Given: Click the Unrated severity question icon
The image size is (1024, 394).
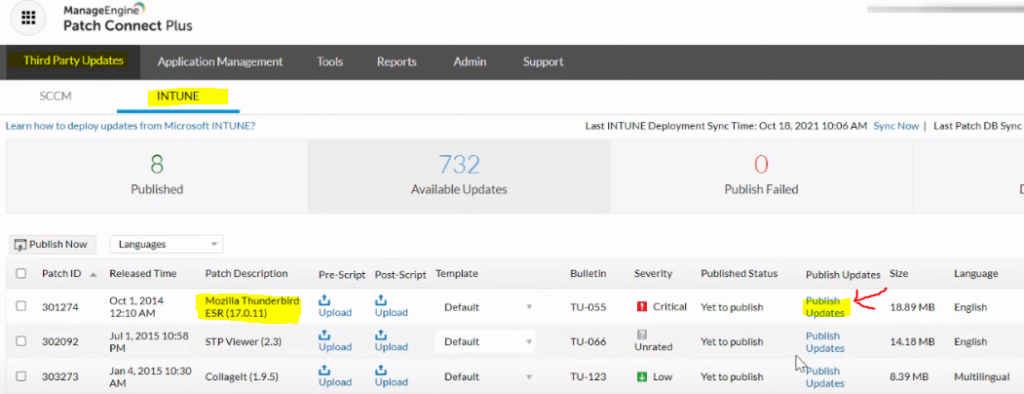Looking at the screenshot, I should [642, 334].
